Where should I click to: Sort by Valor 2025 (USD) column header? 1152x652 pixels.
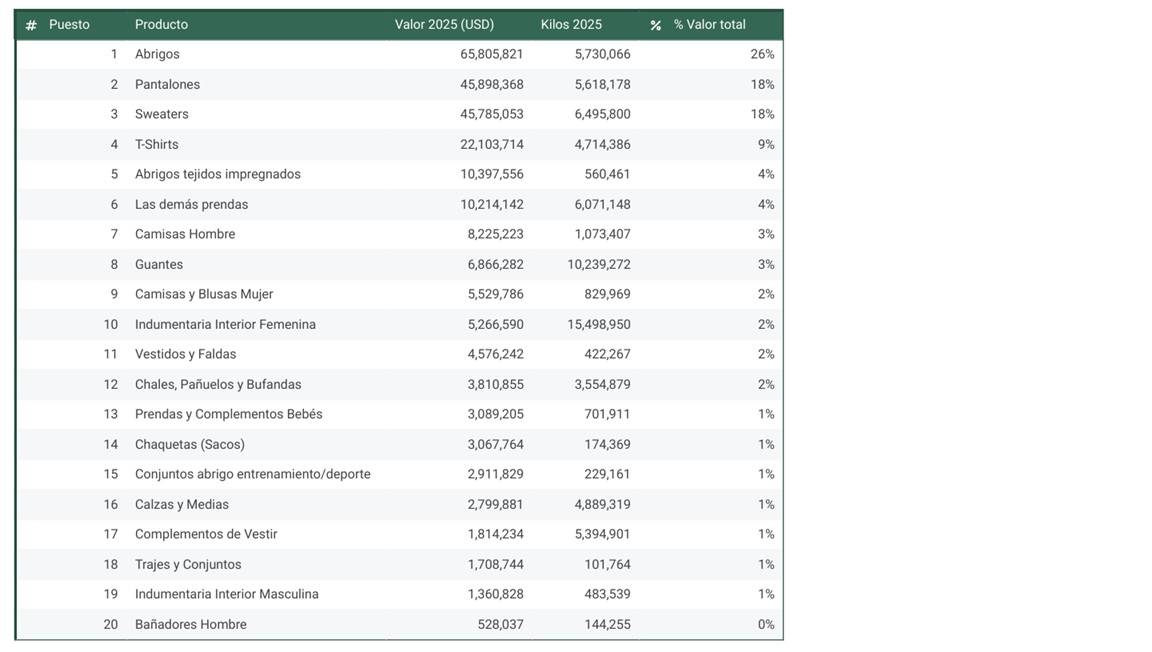[x=444, y=24]
